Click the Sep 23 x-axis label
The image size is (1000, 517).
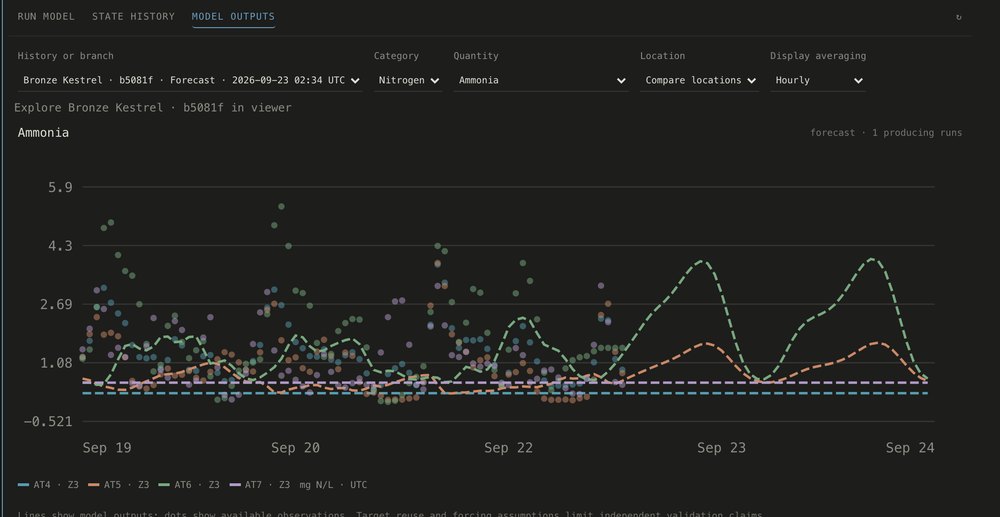tap(721, 448)
